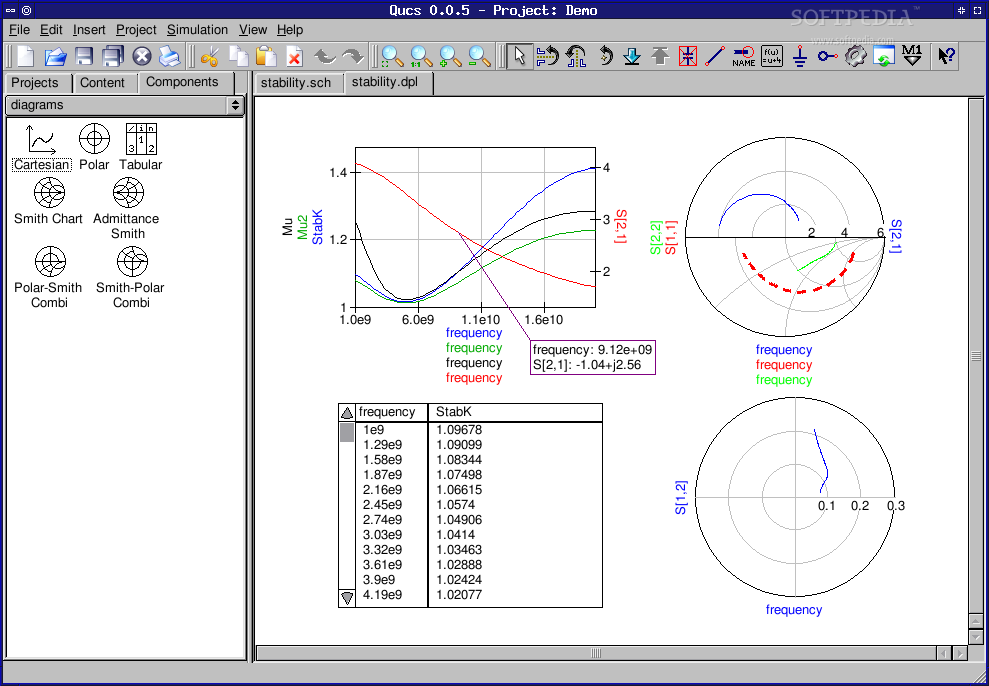Pop out of subcircuit with up arrow icon
989x686 pixels.
click(x=660, y=56)
